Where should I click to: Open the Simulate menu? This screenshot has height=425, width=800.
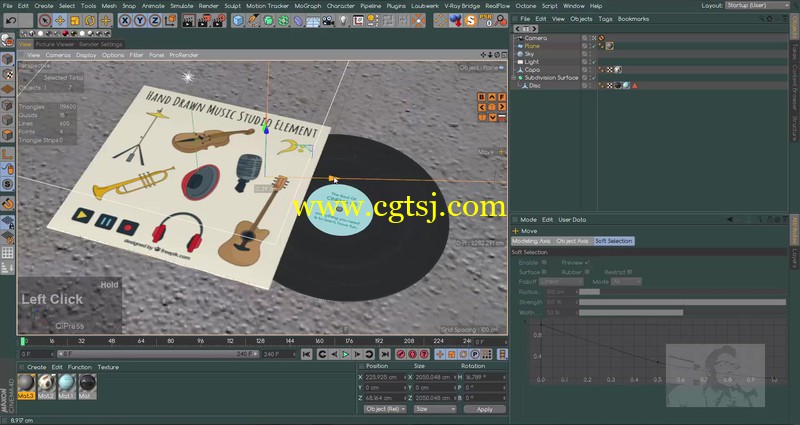[x=181, y=6]
